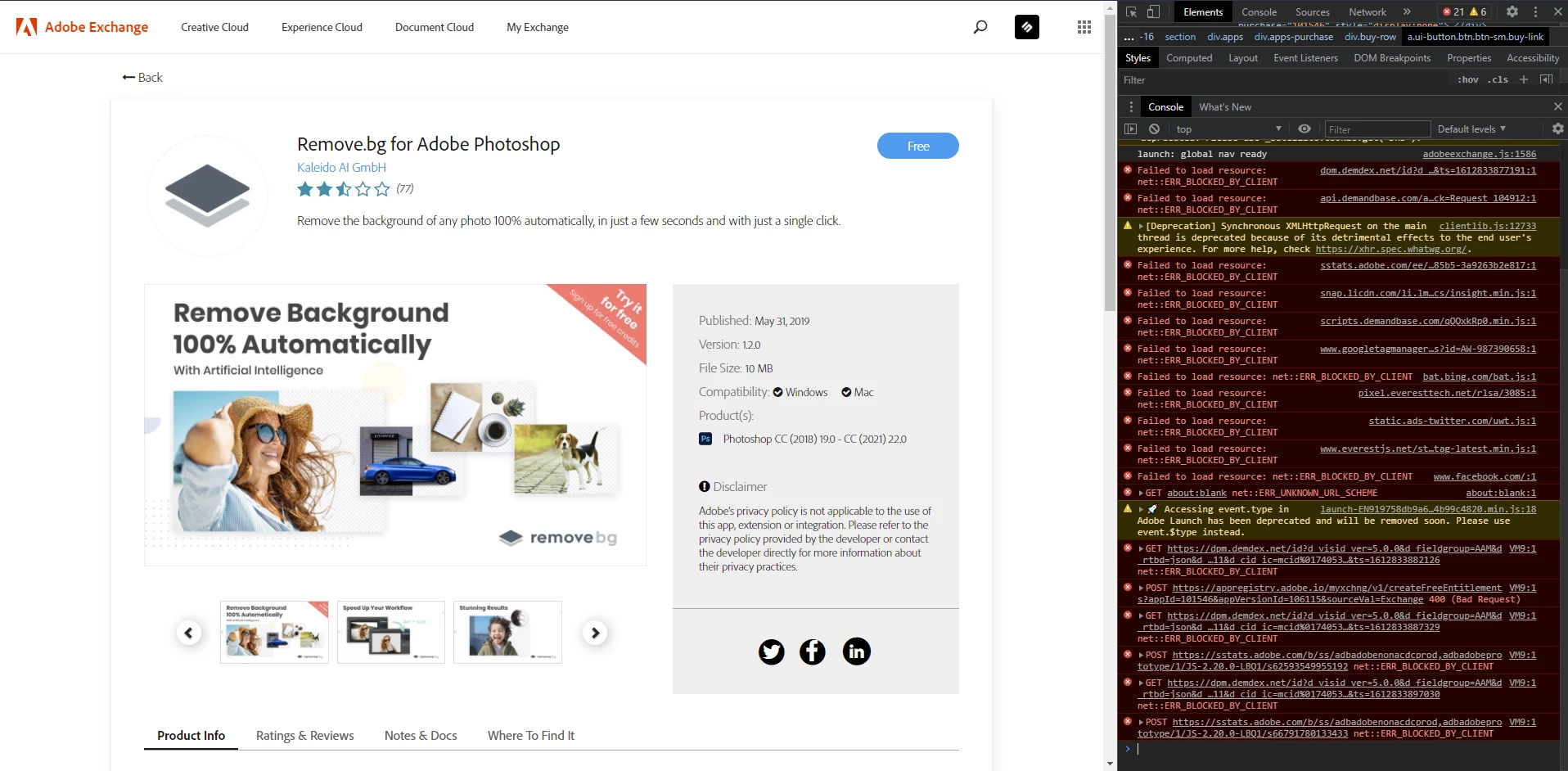This screenshot has height=771, width=1568.
Task: Activate DevTools inspect element icon
Action: (x=1132, y=11)
